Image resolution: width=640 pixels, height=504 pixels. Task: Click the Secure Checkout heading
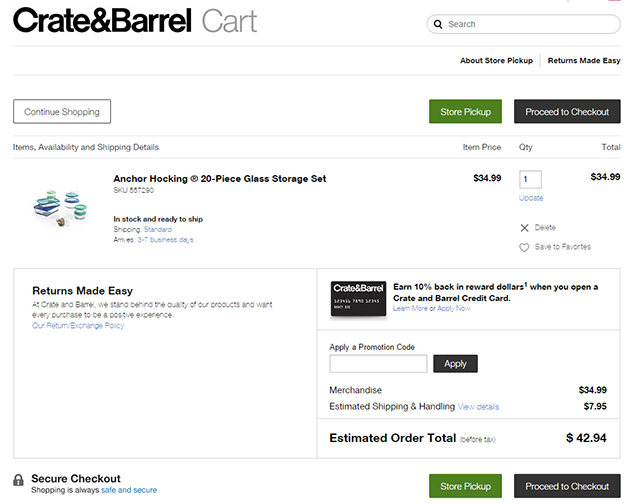pyautogui.click(x=76, y=478)
